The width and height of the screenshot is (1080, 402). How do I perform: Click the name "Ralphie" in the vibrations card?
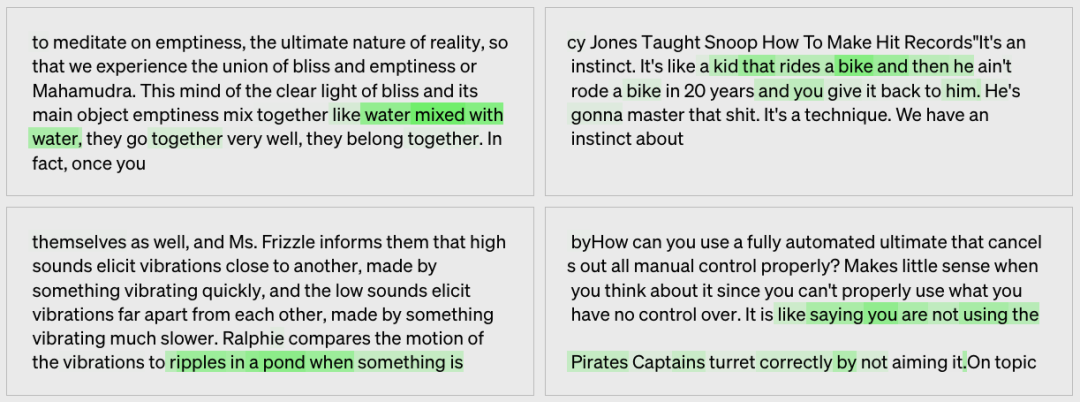click(256, 338)
